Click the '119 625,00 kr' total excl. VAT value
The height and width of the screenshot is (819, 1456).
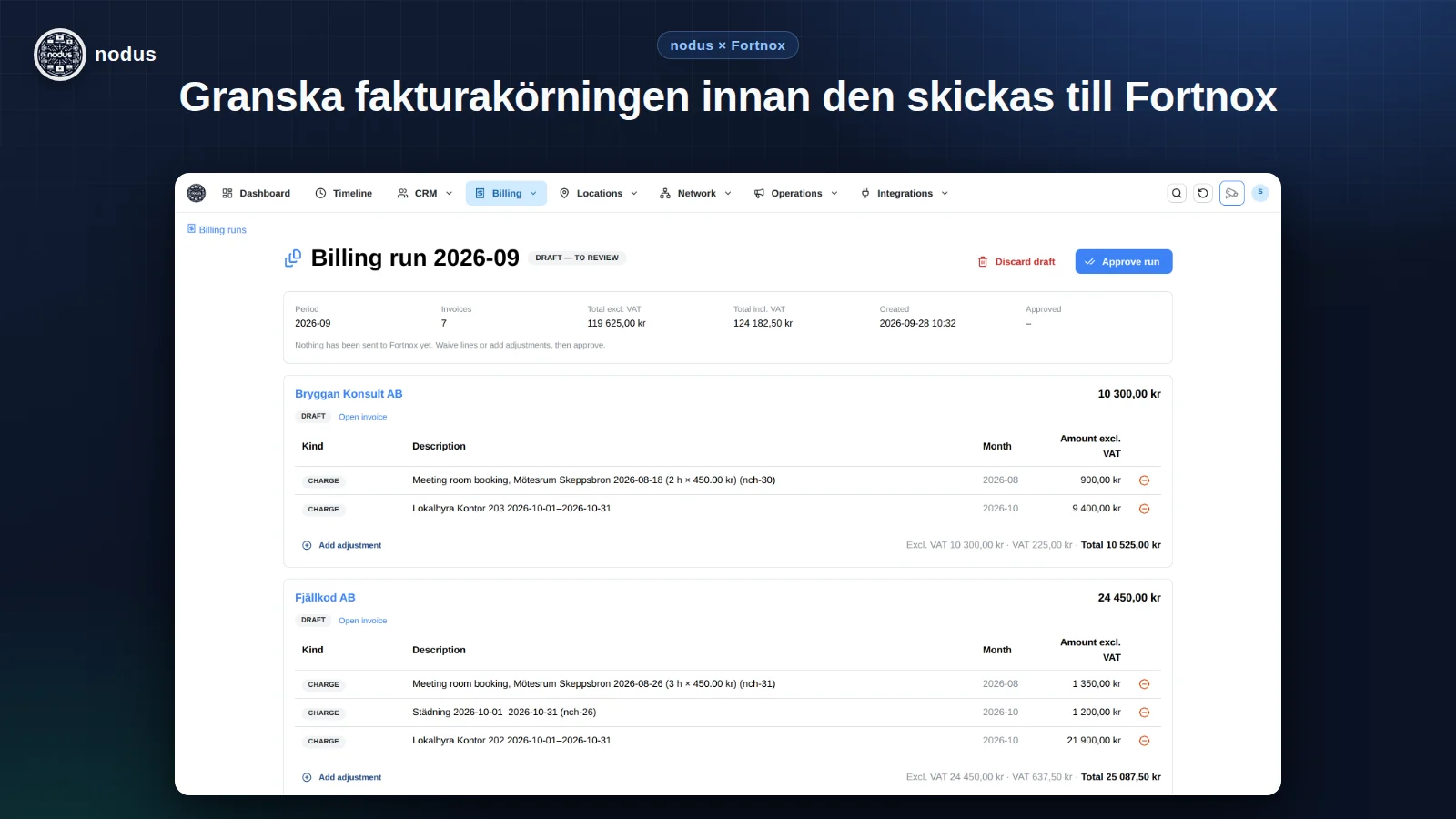[617, 323]
